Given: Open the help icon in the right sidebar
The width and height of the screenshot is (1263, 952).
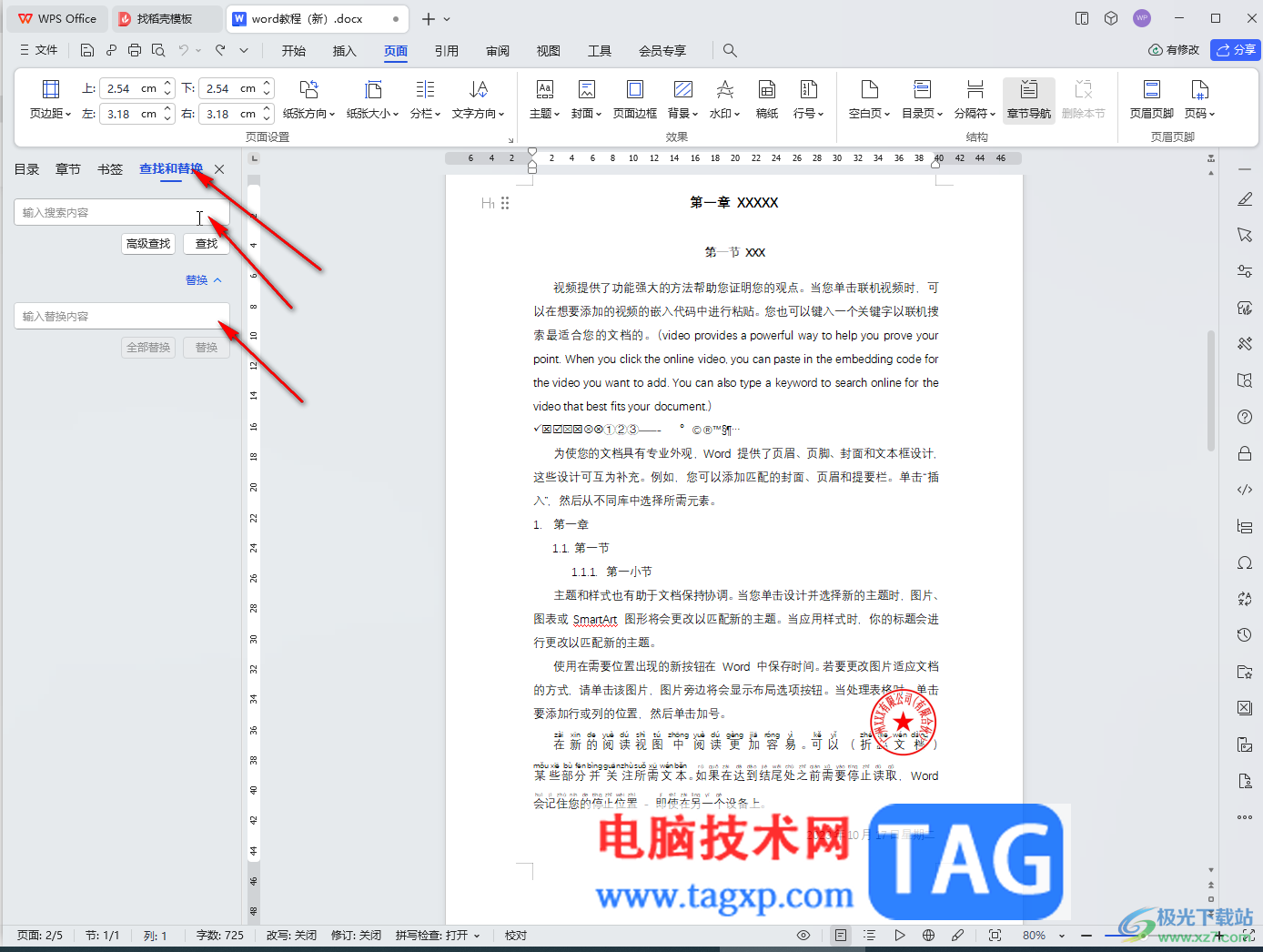Looking at the screenshot, I should pyautogui.click(x=1245, y=417).
